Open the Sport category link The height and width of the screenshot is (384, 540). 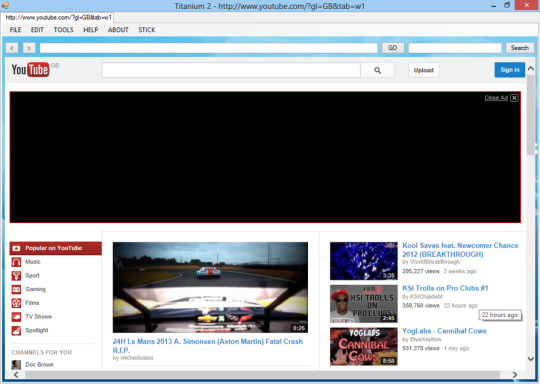[x=32, y=276]
